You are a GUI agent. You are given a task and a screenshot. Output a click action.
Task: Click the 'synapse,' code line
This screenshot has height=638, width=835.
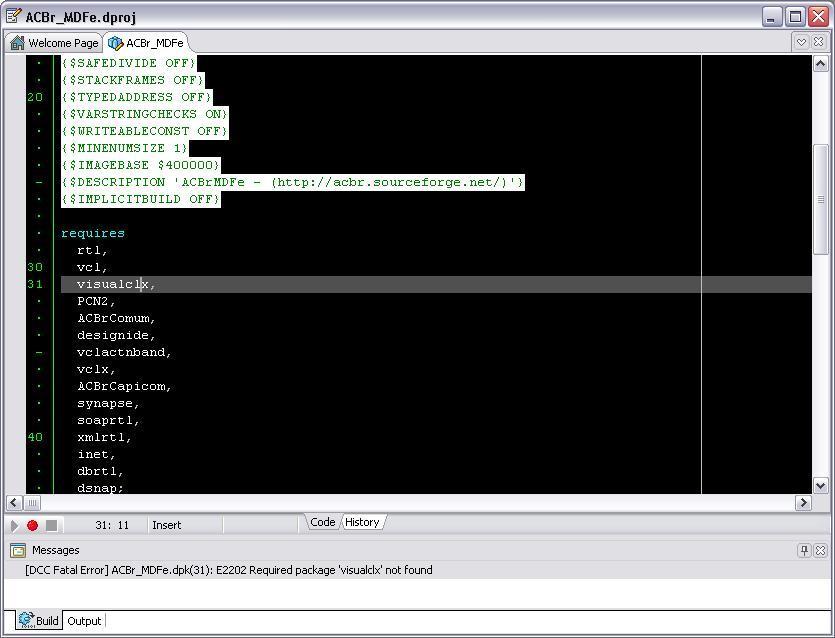(108, 404)
